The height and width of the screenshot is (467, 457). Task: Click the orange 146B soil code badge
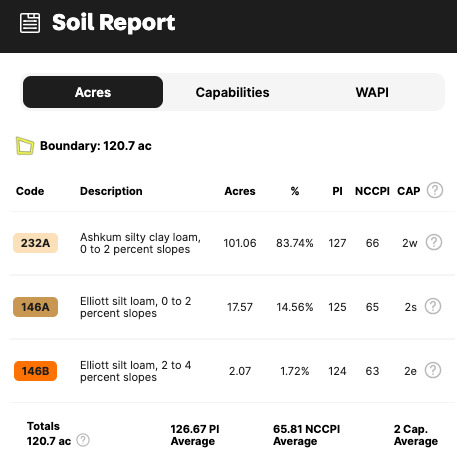point(35,371)
